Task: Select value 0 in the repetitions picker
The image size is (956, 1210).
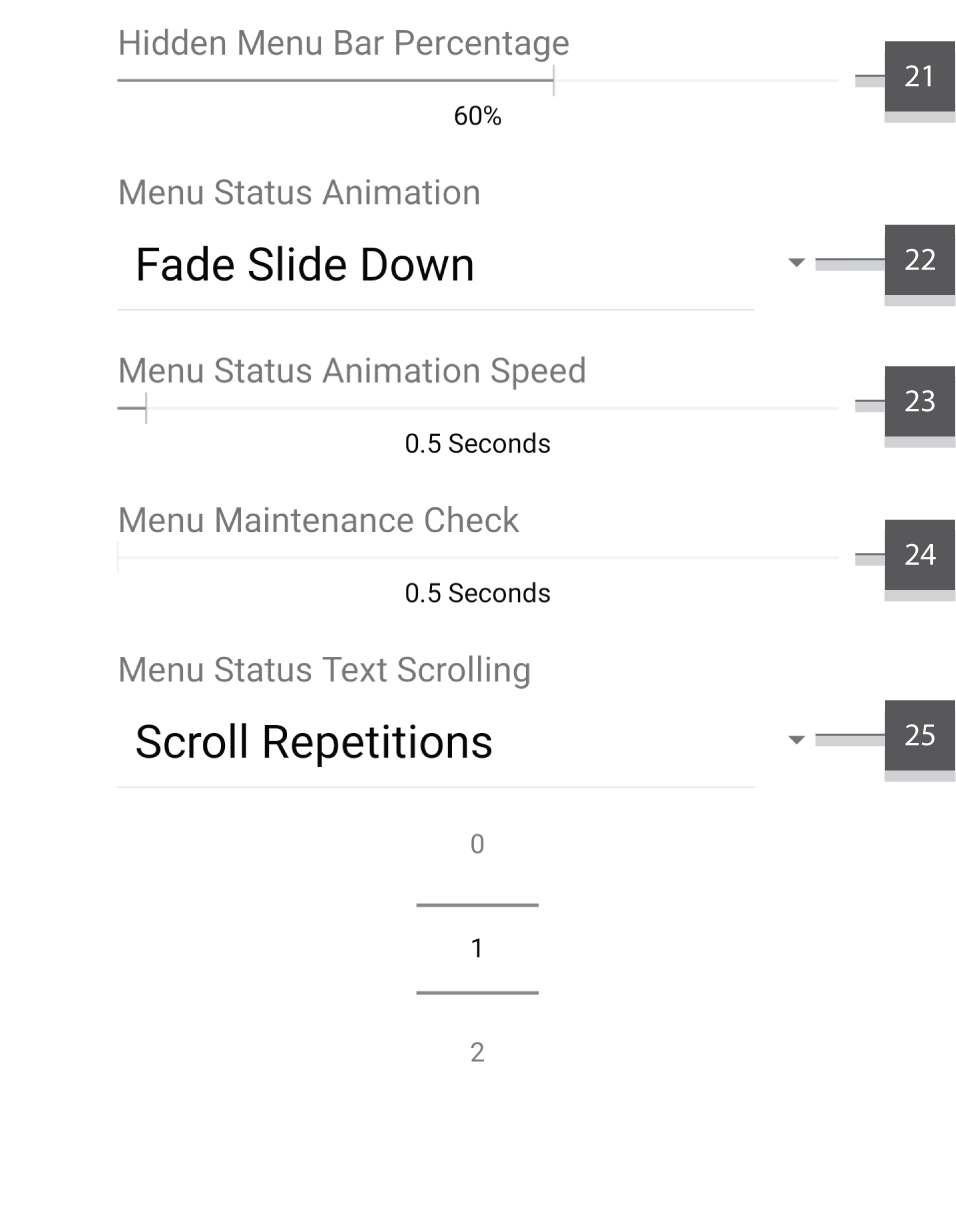Action: click(477, 844)
